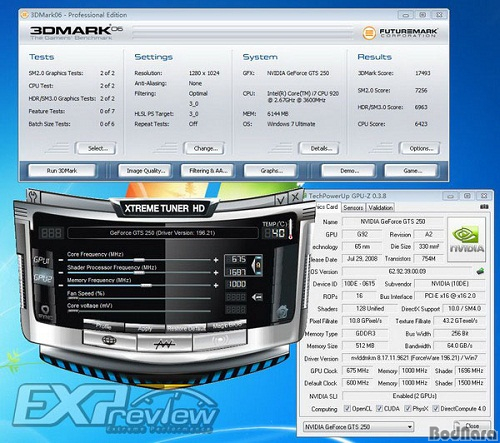500x443 pixels.
Task: Click the Memory Frequency slider handle
Action: point(146,285)
